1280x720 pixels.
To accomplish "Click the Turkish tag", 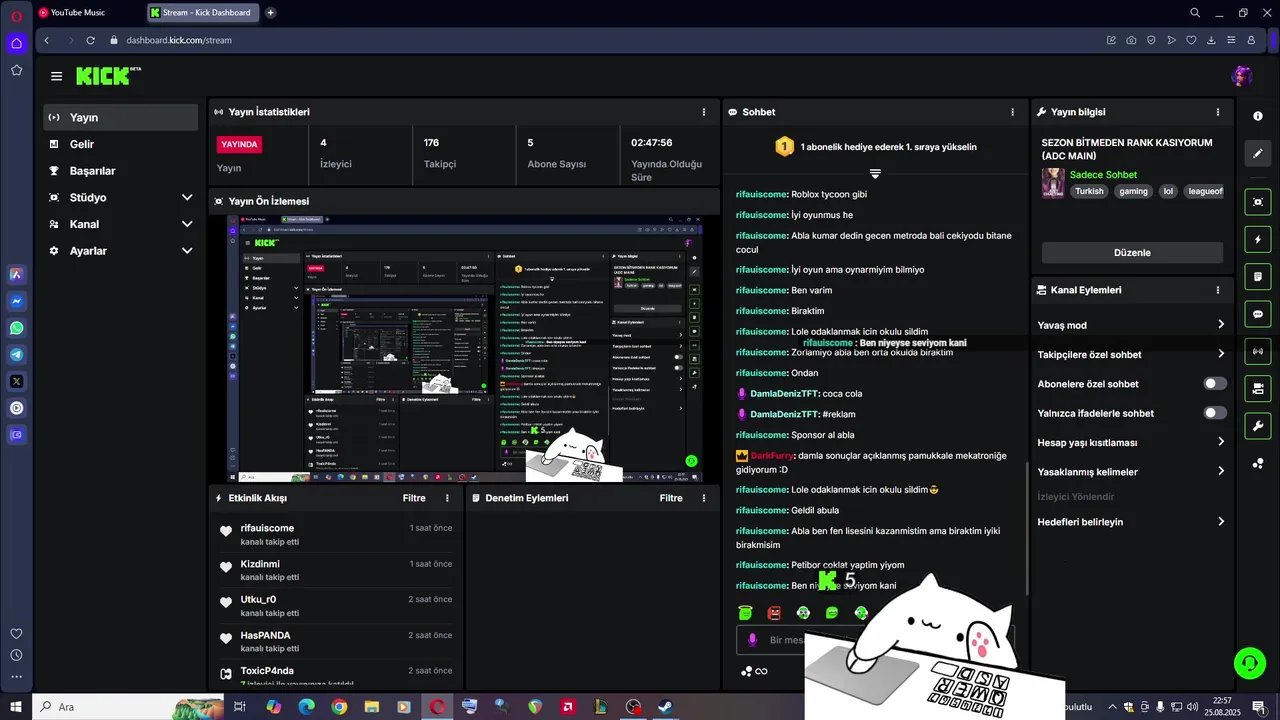I will 1089,191.
